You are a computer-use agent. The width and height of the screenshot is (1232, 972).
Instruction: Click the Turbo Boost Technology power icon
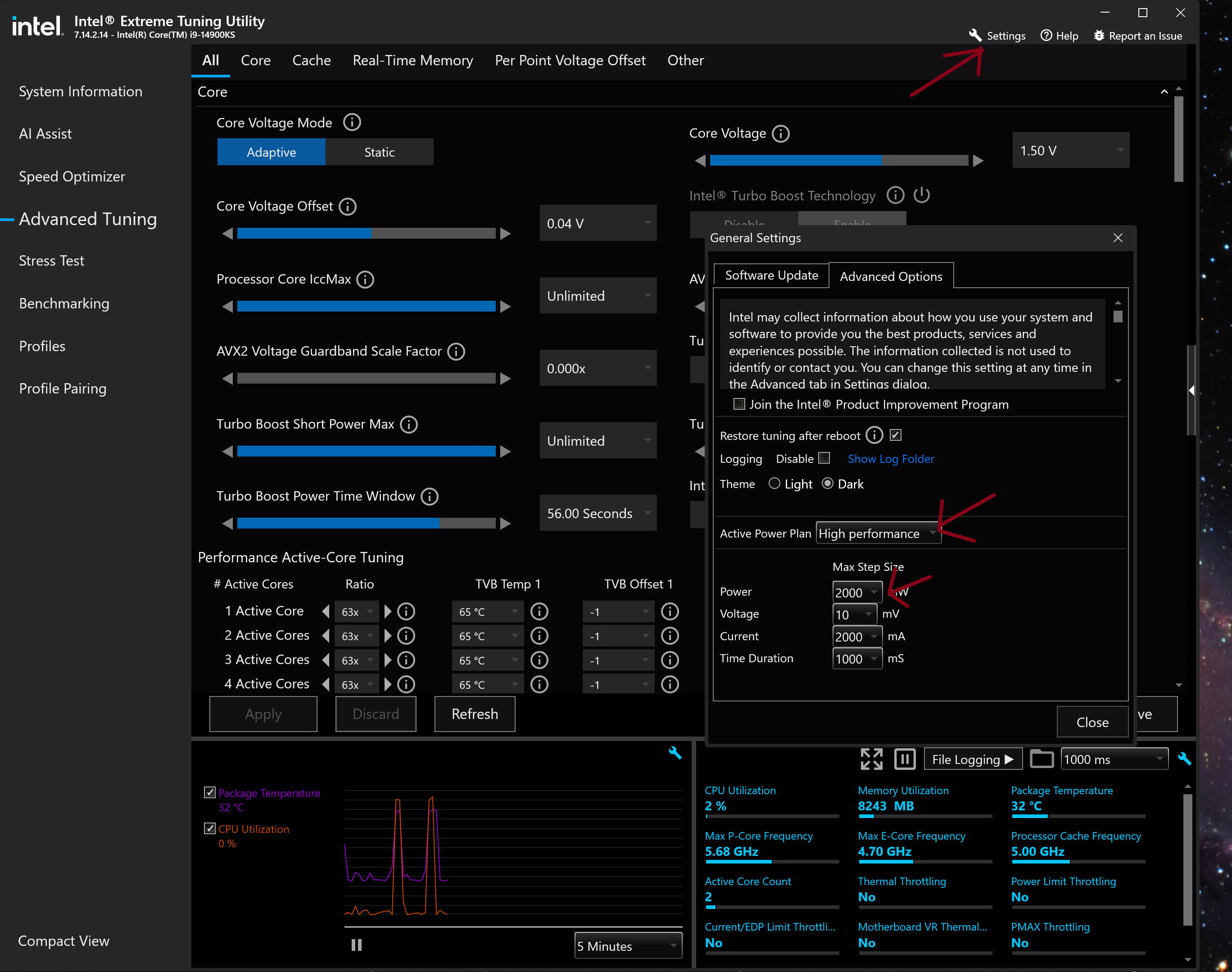922,194
